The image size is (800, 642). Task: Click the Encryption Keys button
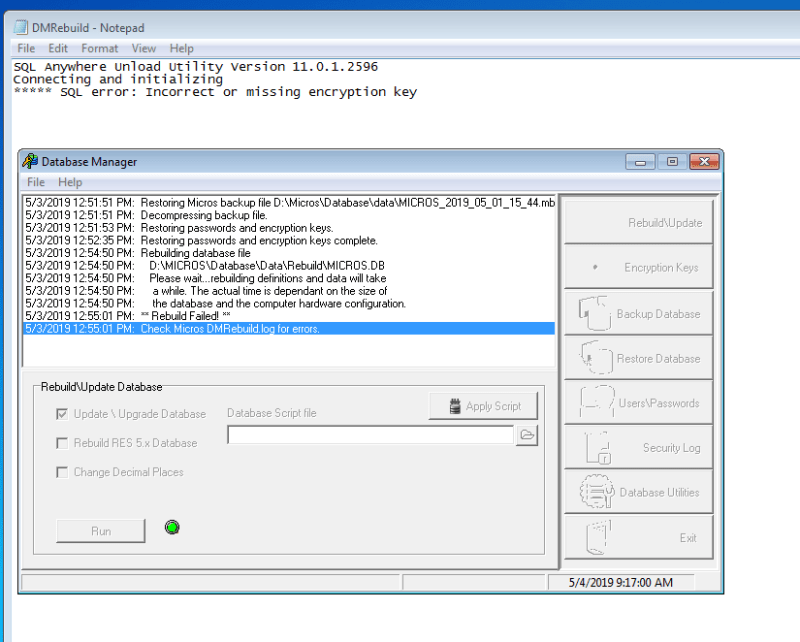[638, 267]
